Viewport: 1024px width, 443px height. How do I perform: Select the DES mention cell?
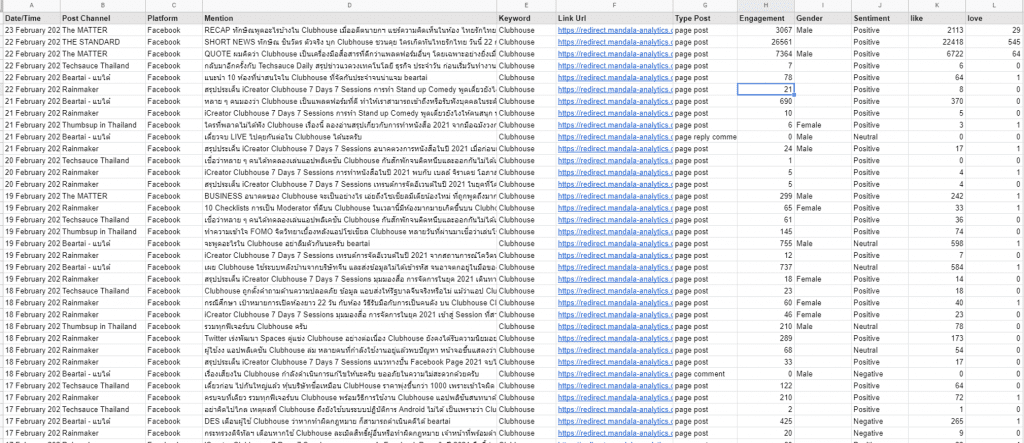[349, 421]
